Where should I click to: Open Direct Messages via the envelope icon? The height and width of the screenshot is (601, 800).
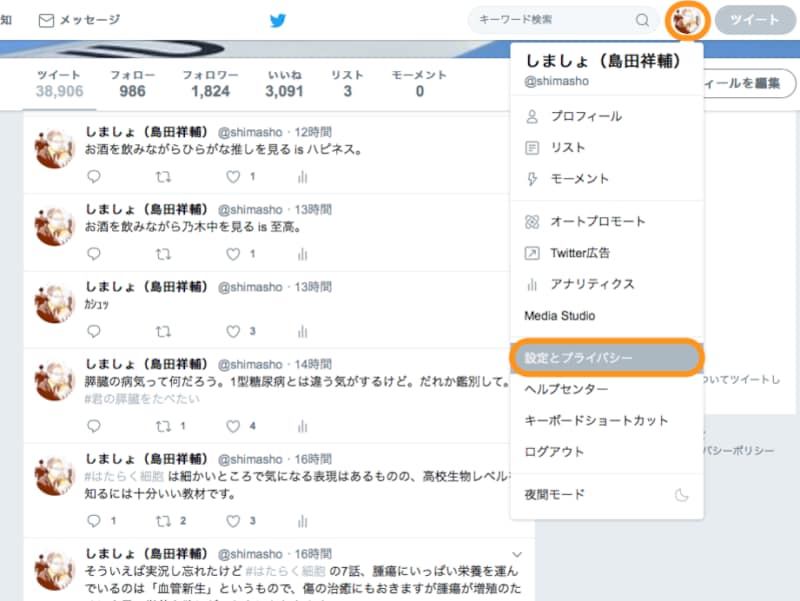click(45, 18)
